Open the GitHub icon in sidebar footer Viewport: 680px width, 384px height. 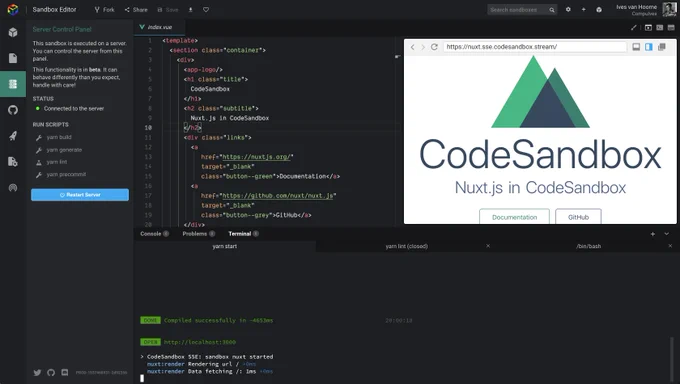[51, 372]
